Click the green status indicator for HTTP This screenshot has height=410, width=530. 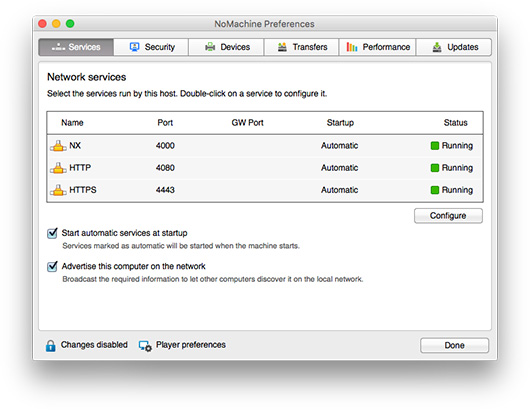pos(435,168)
